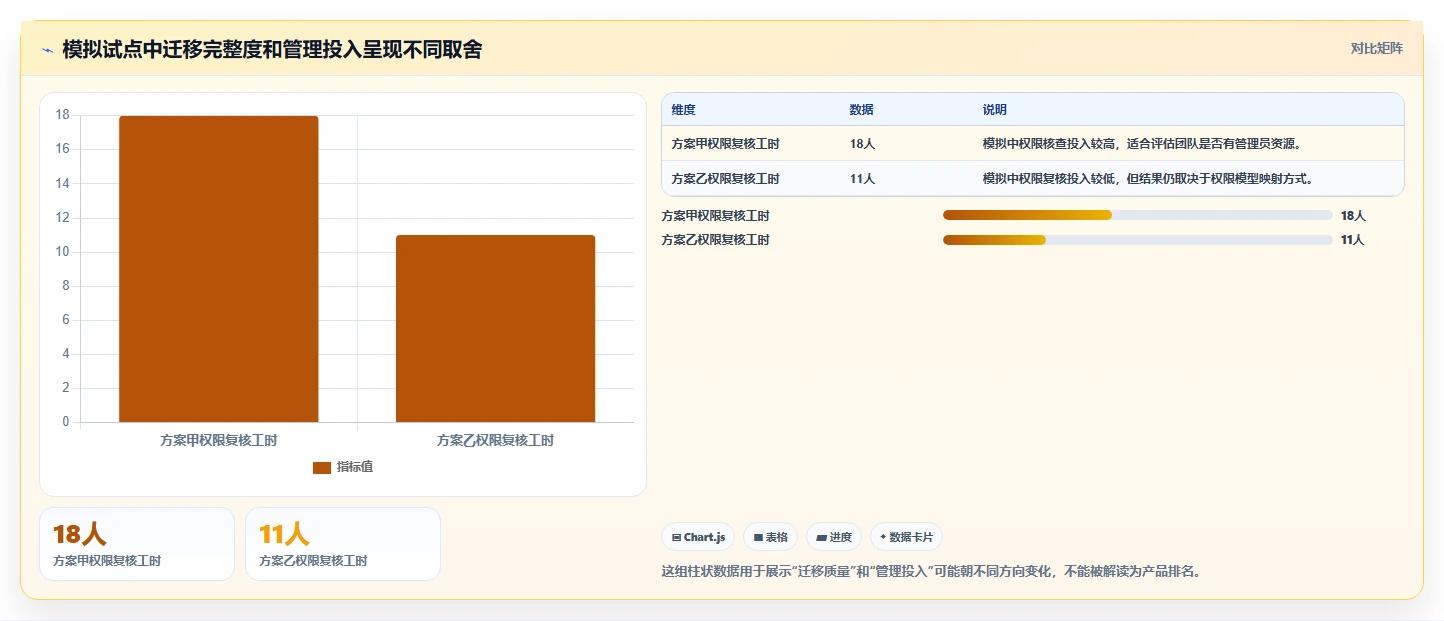Screen dimensions: 1444x621
Task: Click the 说明 column header
Action: 995,110
